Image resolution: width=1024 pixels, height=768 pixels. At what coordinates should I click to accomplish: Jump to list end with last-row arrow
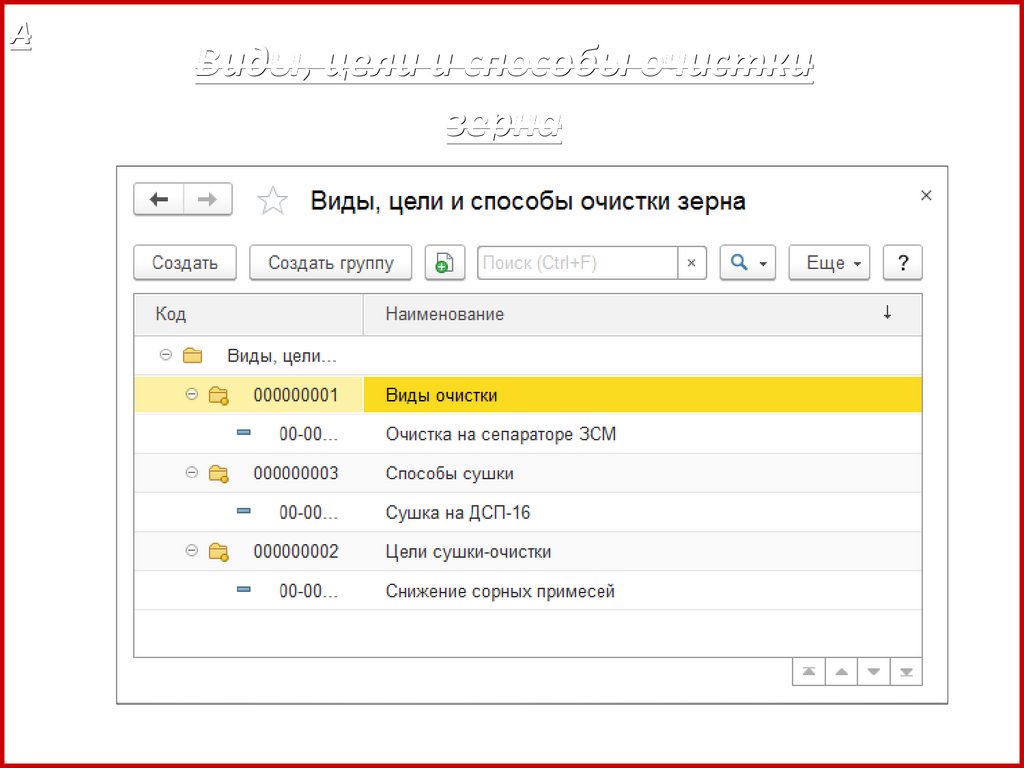pyautogui.click(x=906, y=672)
